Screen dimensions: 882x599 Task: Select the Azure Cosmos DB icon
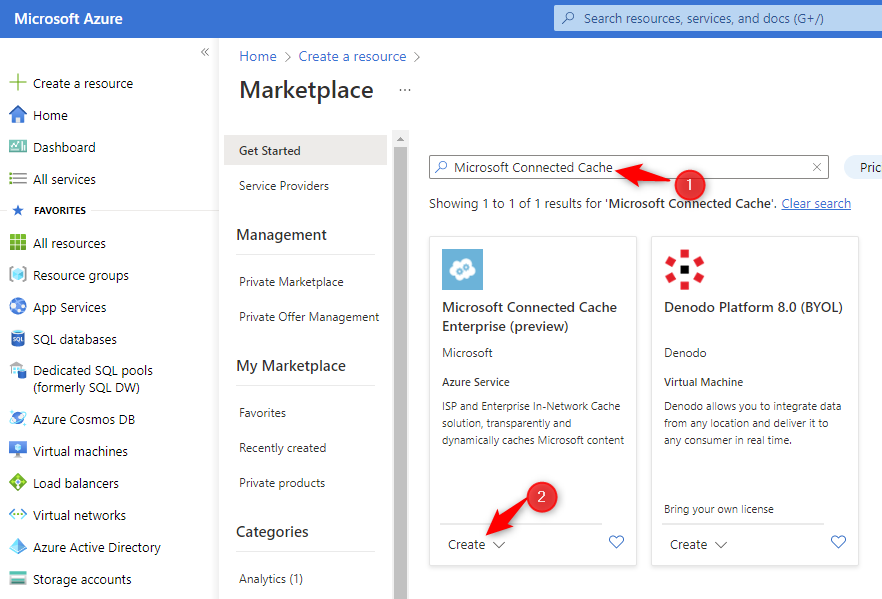pos(17,419)
